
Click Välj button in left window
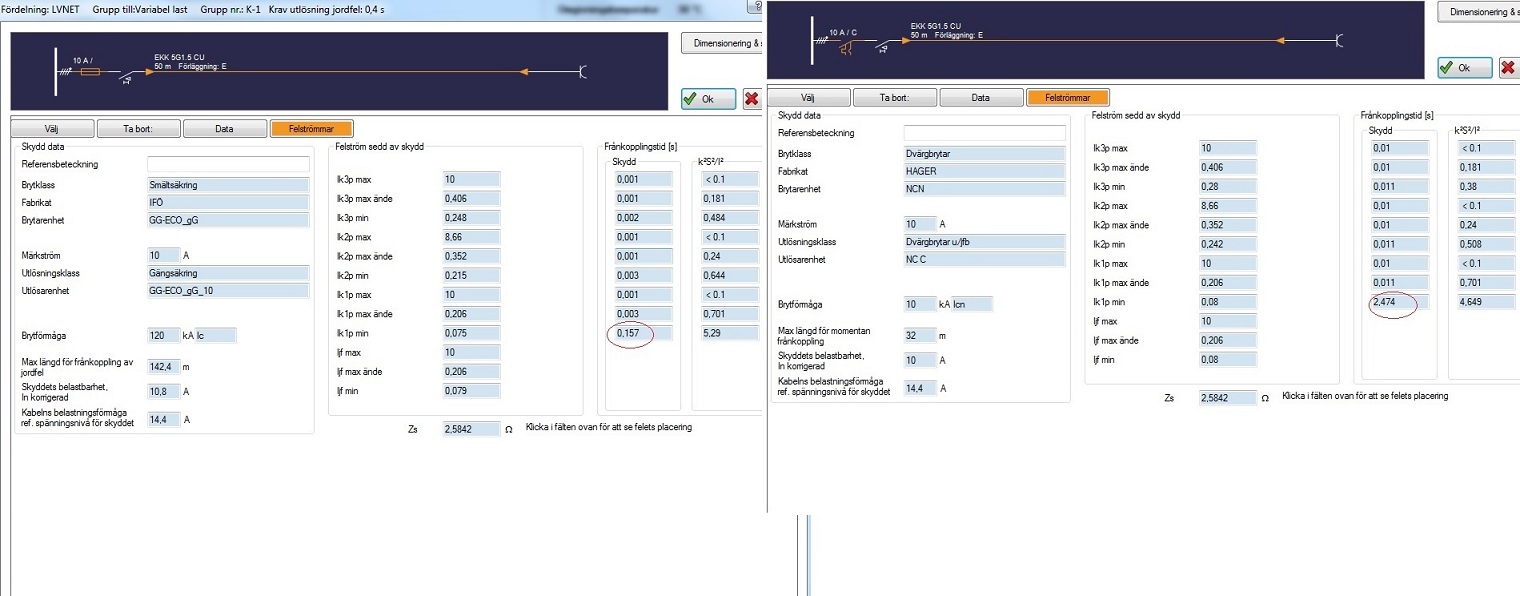point(53,129)
